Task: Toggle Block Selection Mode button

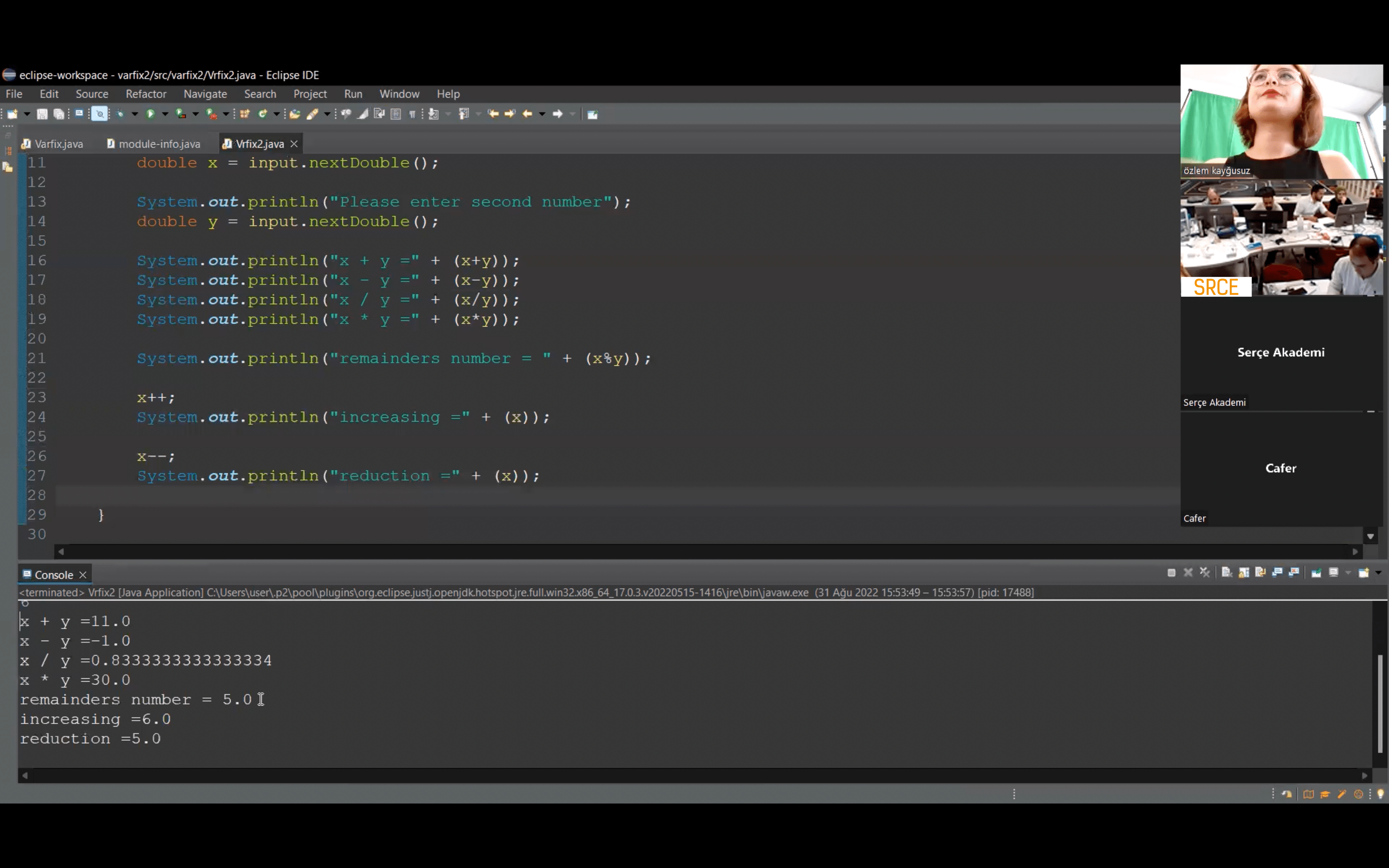Action: pyautogui.click(x=396, y=114)
